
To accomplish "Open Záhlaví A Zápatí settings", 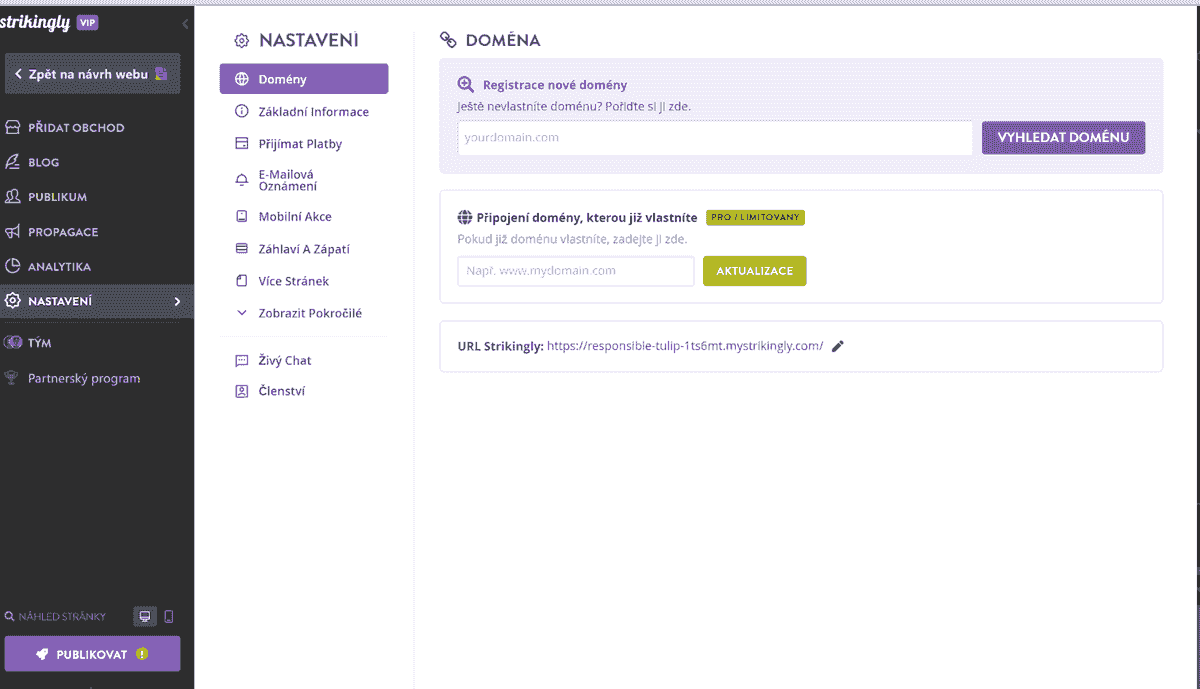I will pos(304,249).
